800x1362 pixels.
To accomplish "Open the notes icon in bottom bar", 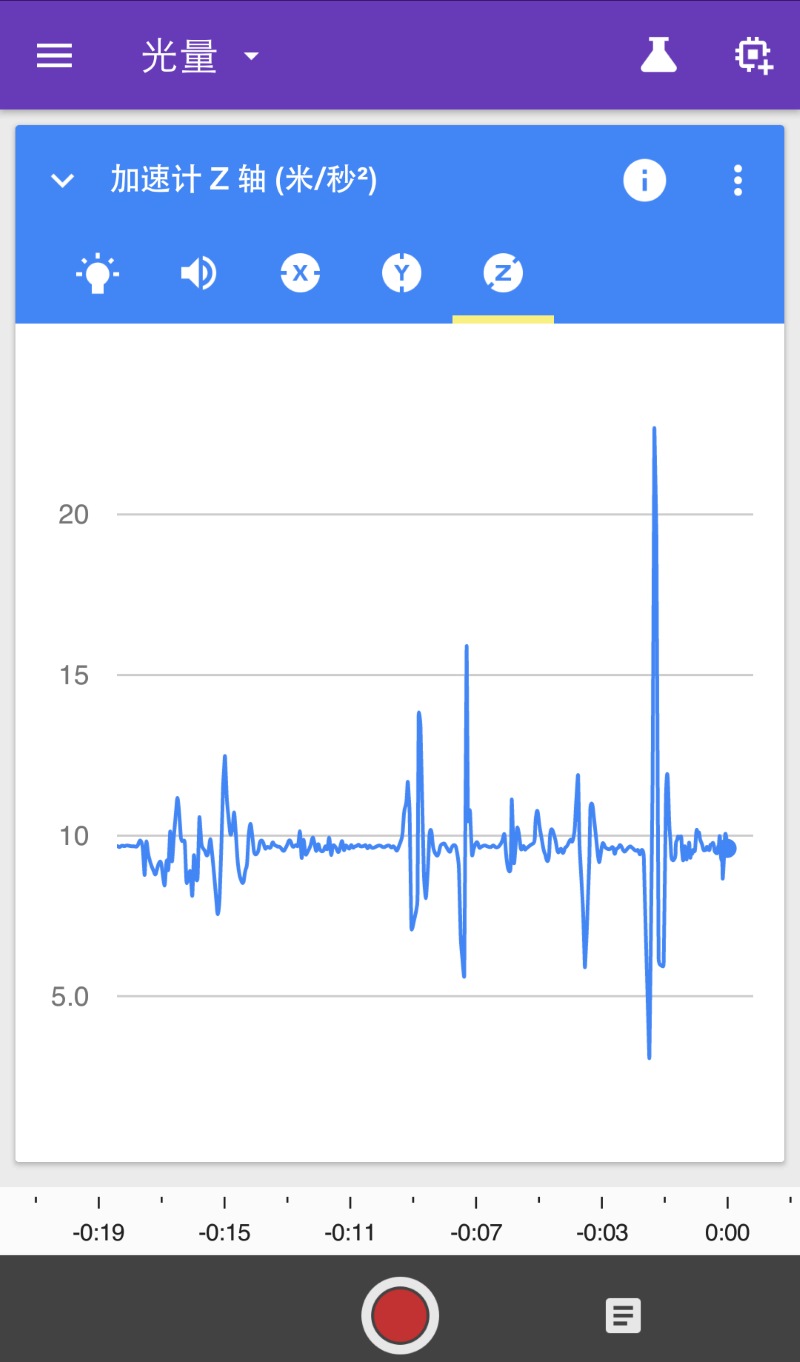I will click(x=623, y=1315).
